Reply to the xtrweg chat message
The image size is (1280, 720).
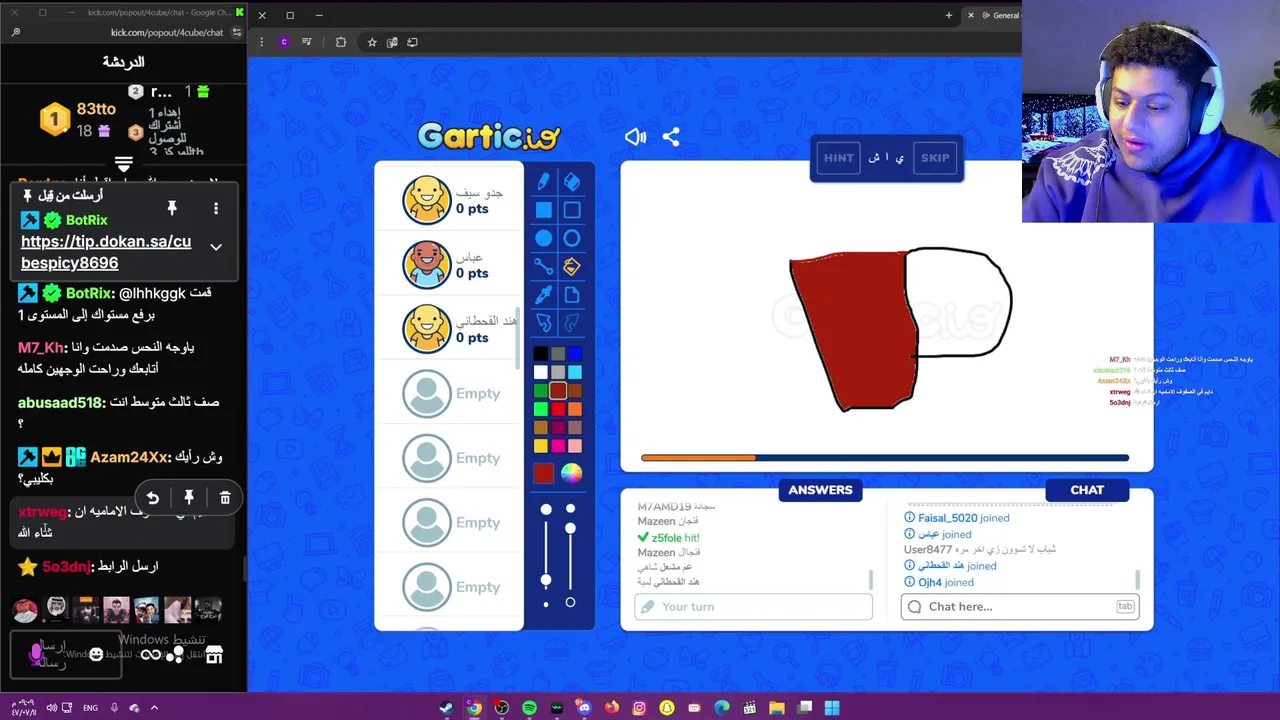pos(153,498)
